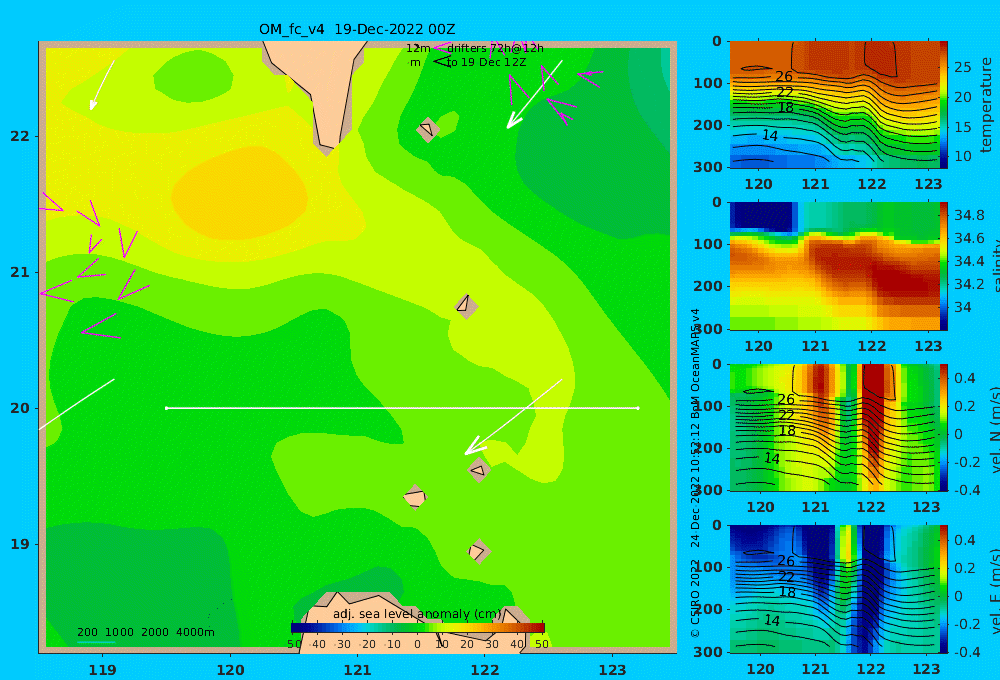Click the vel. E colorbar
This screenshot has width=1000, height=680.
944,589
